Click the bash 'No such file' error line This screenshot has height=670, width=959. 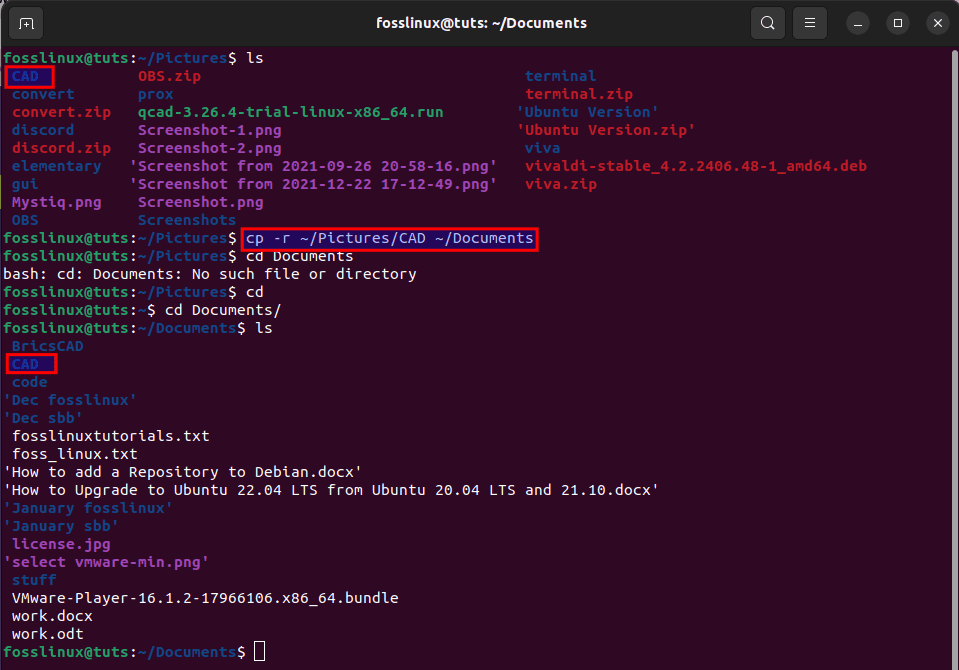pyautogui.click(x=210, y=274)
